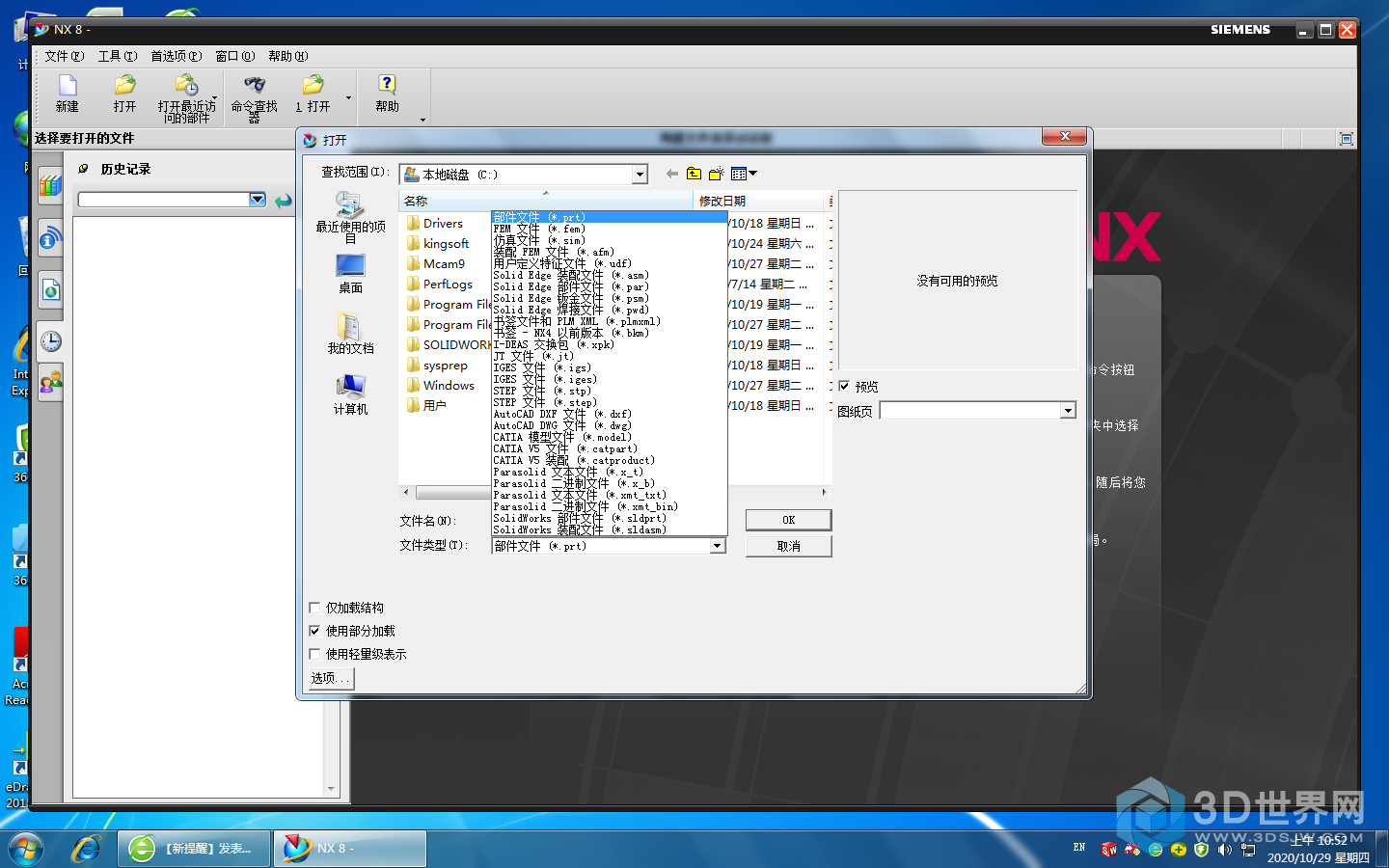Viewport: 1389px width, 868px height.
Task: Open the Roles people sidebar tab
Action: pyautogui.click(x=50, y=383)
